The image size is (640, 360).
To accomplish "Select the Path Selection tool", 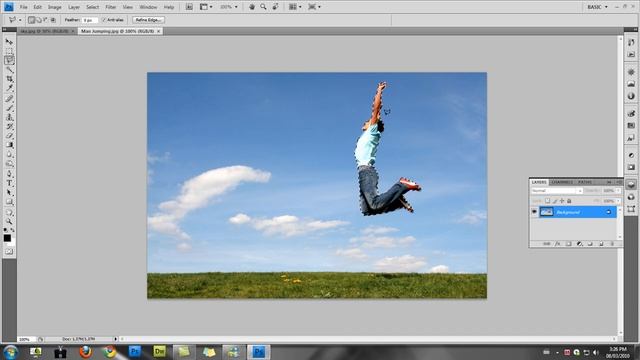I will [x=9, y=193].
